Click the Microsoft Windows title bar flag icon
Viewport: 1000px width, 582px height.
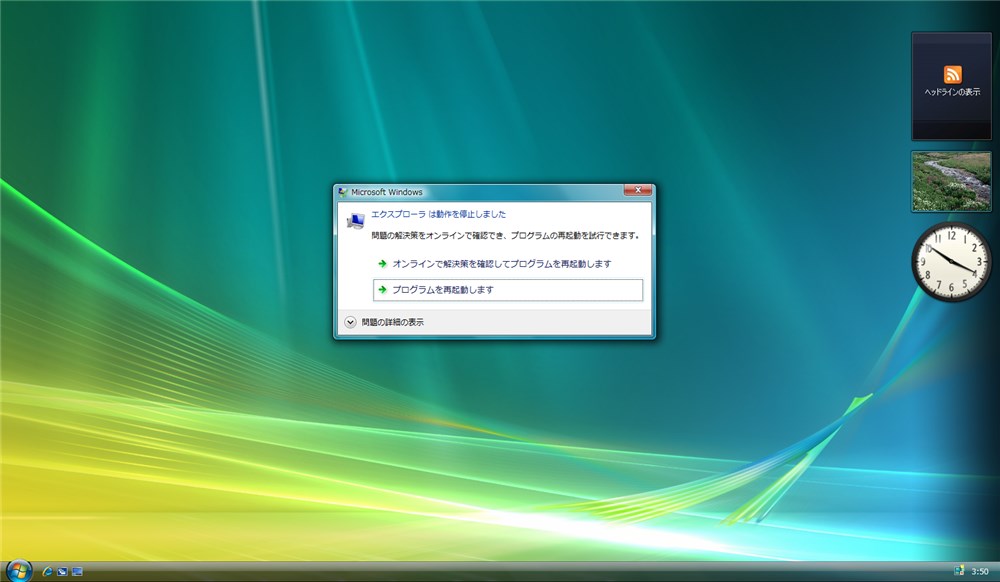click(x=342, y=192)
